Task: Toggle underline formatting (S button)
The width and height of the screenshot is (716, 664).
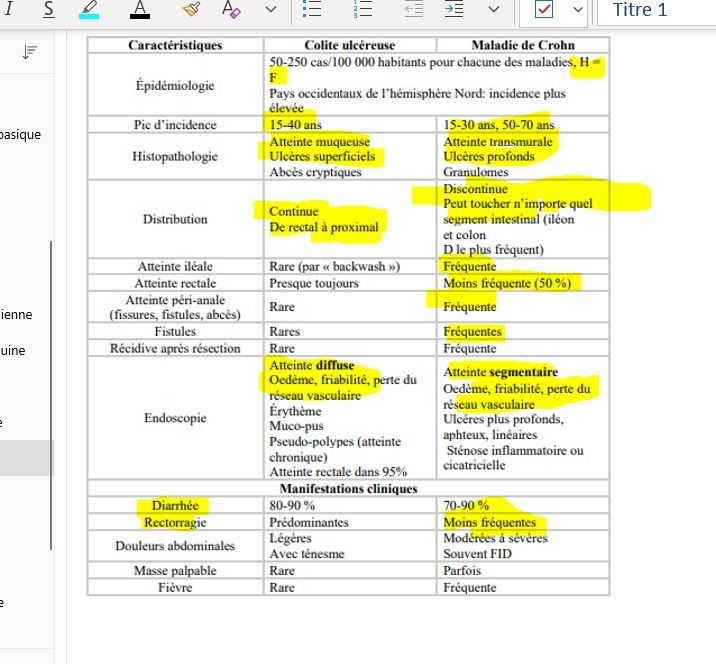Action: click(x=48, y=9)
